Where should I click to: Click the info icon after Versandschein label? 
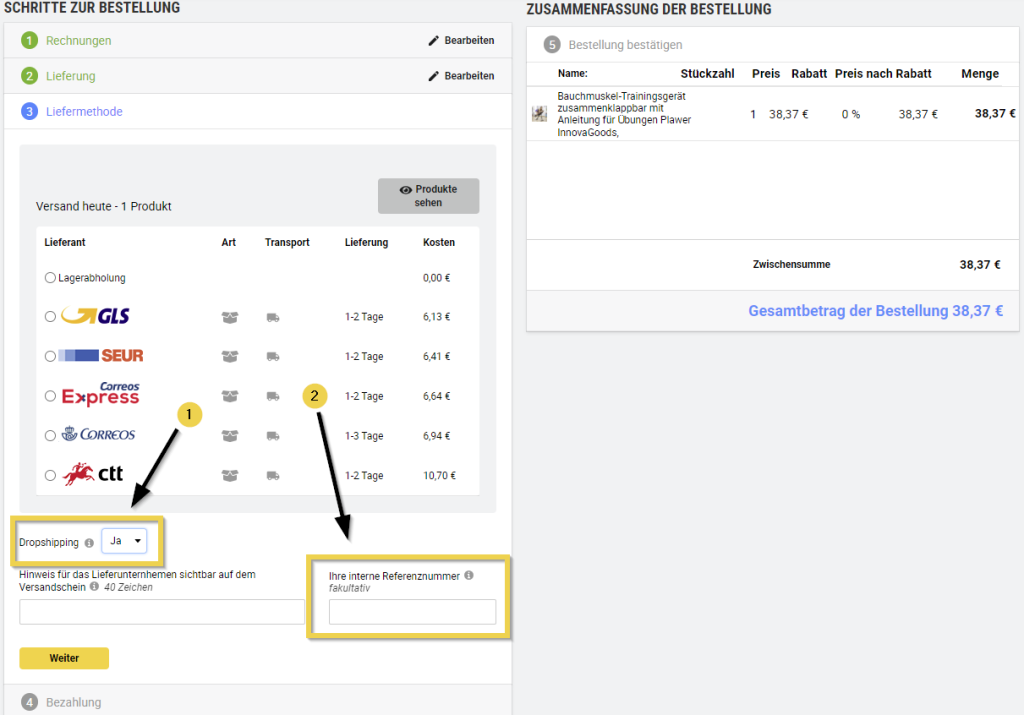point(94,587)
